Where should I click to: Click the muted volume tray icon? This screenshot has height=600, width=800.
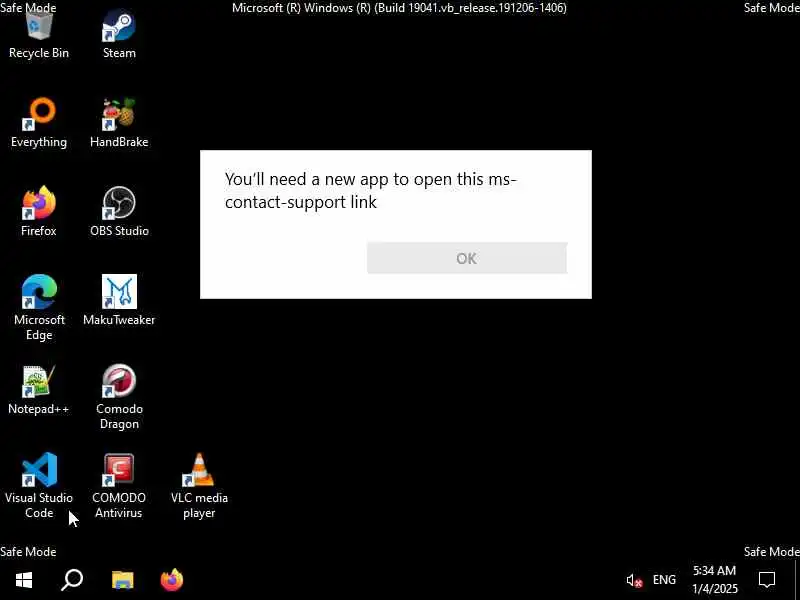click(x=634, y=580)
